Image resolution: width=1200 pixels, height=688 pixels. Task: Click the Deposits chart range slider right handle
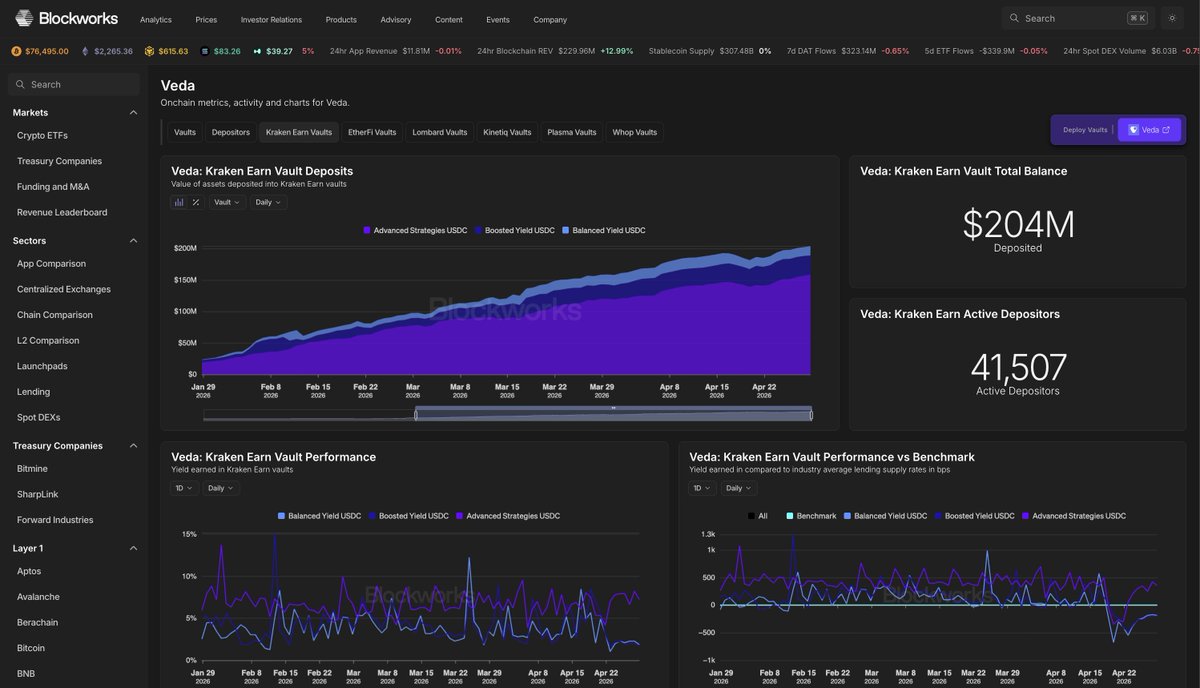811,415
